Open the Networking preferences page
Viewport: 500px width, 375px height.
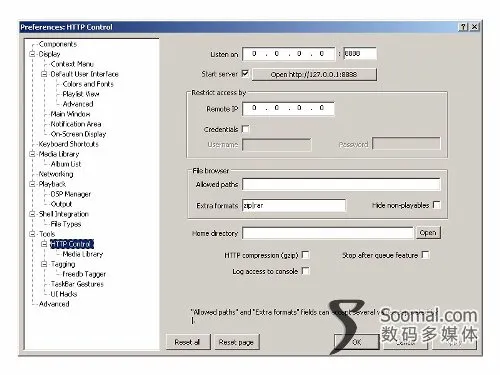point(56,174)
